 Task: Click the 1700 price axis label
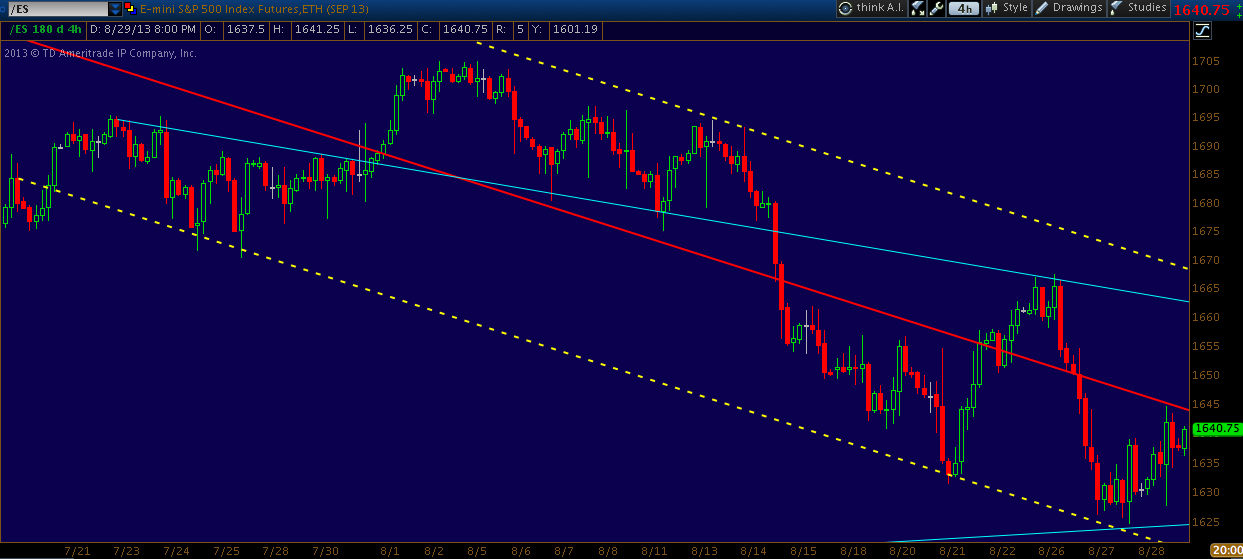coord(1206,89)
